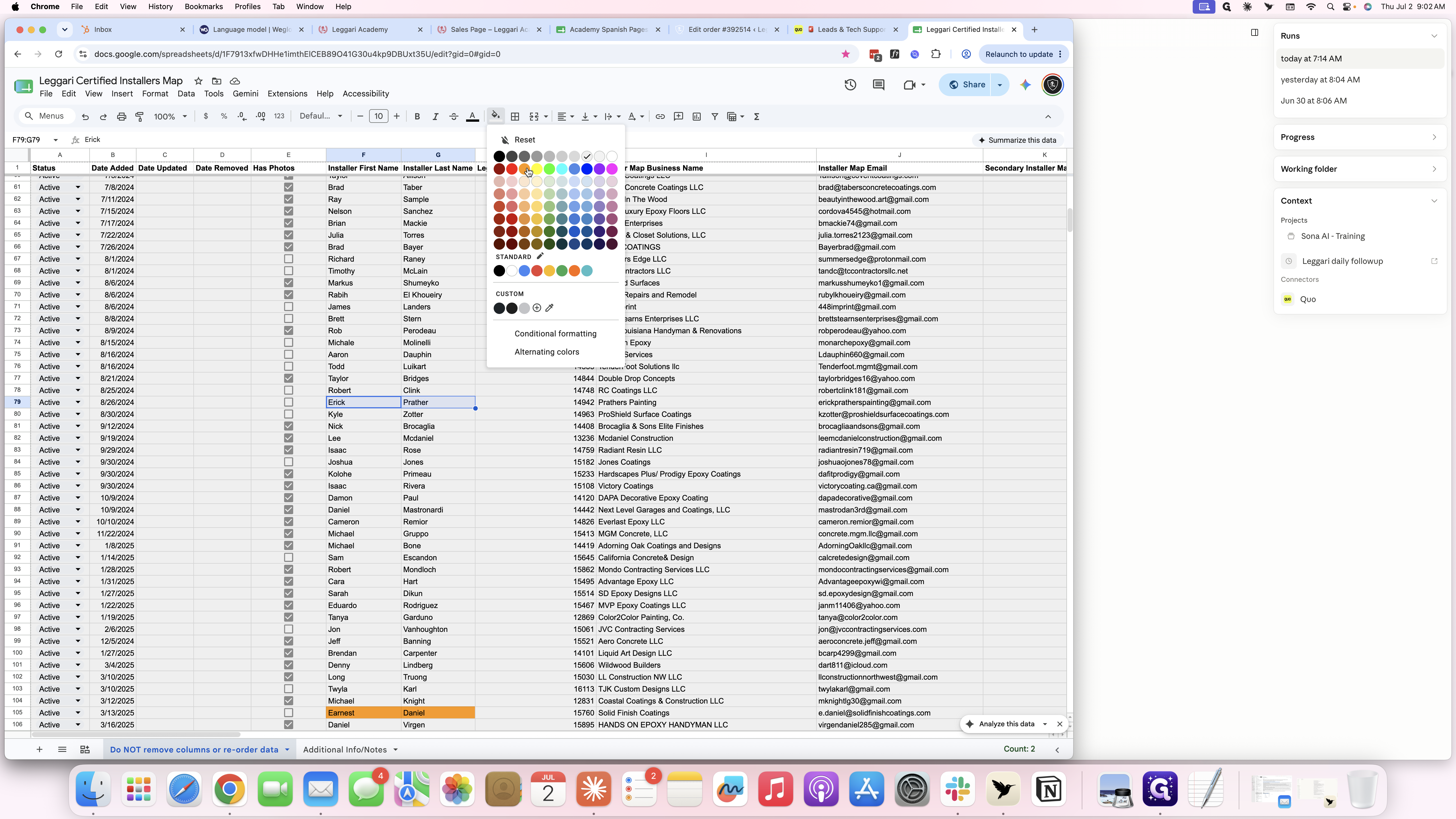Open Status dropdown for row 79

[77, 402]
